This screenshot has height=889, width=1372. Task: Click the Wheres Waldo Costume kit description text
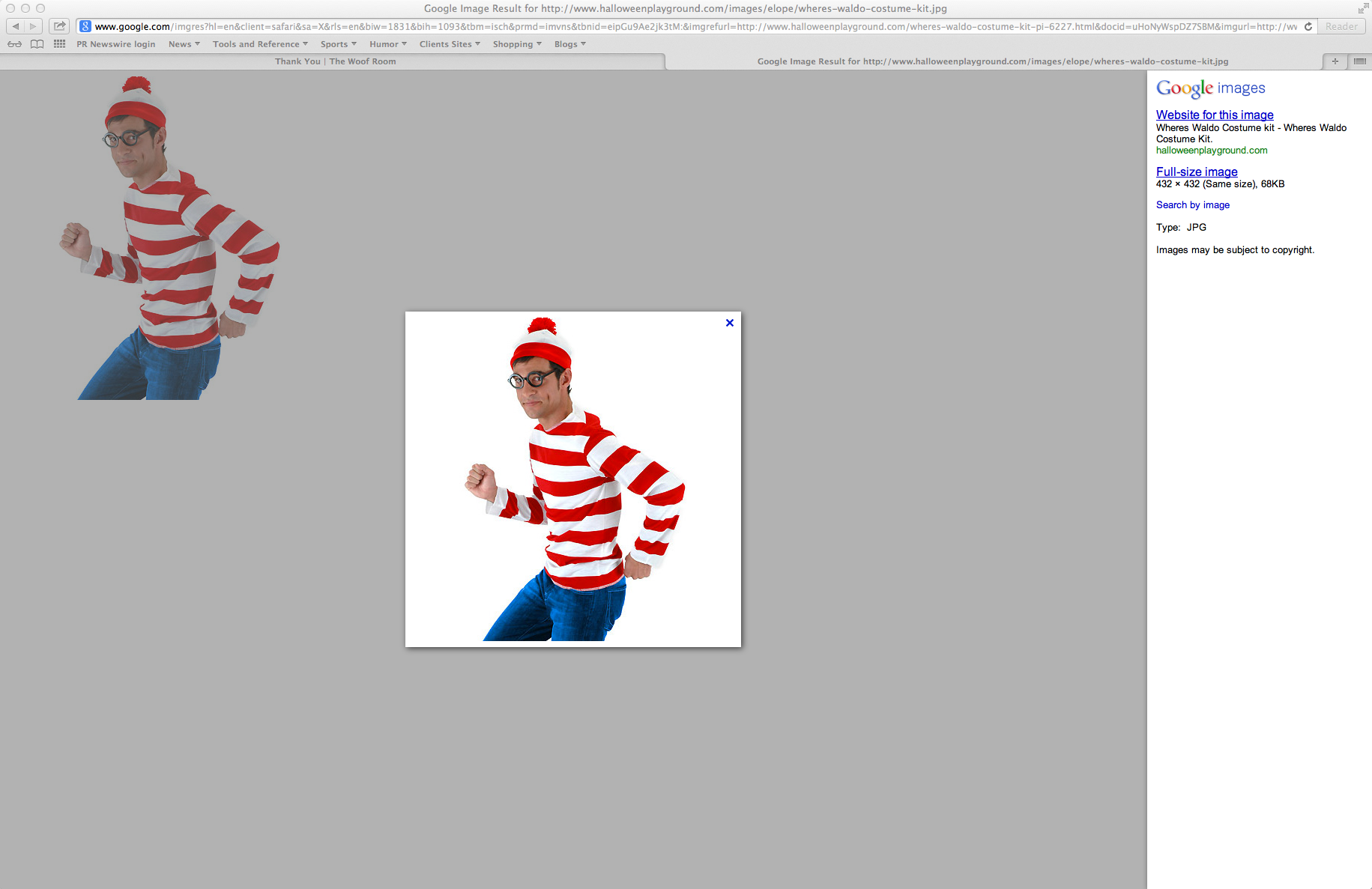[x=1251, y=133]
